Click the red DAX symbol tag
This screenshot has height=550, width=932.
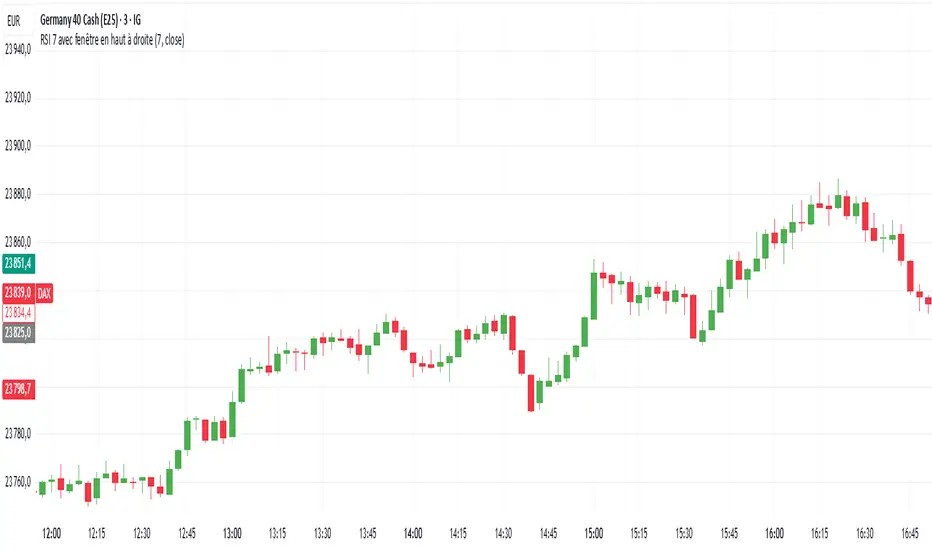coord(46,293)
